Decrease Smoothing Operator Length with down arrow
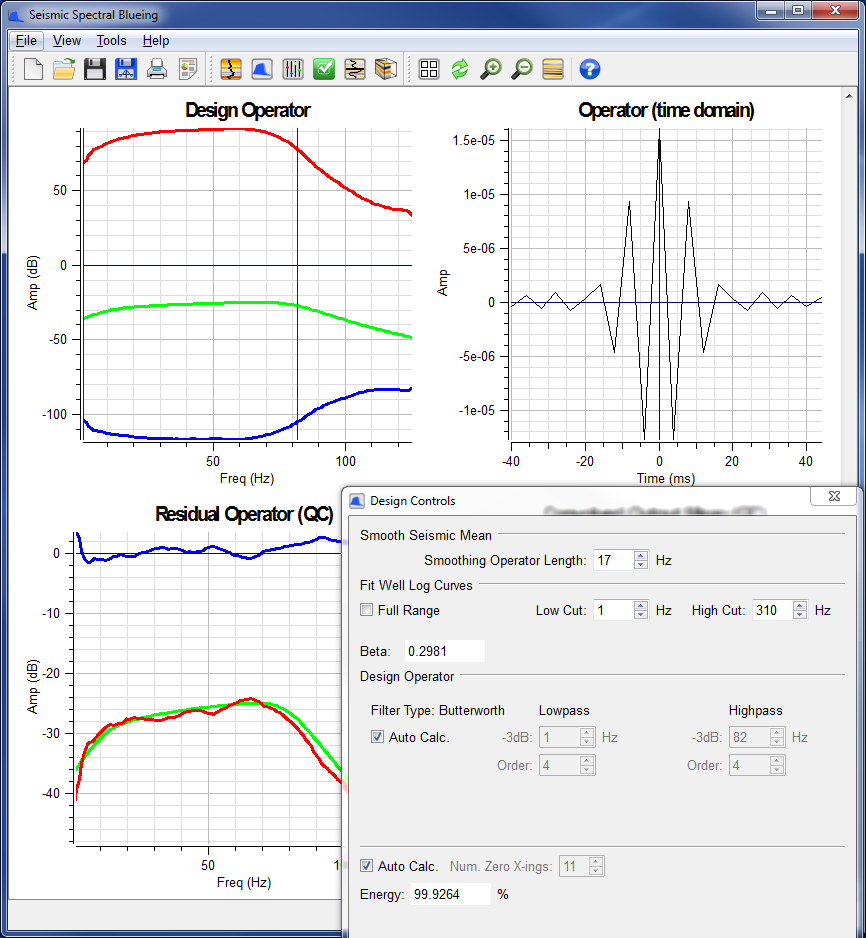866x938 pixels. [641, 565]
